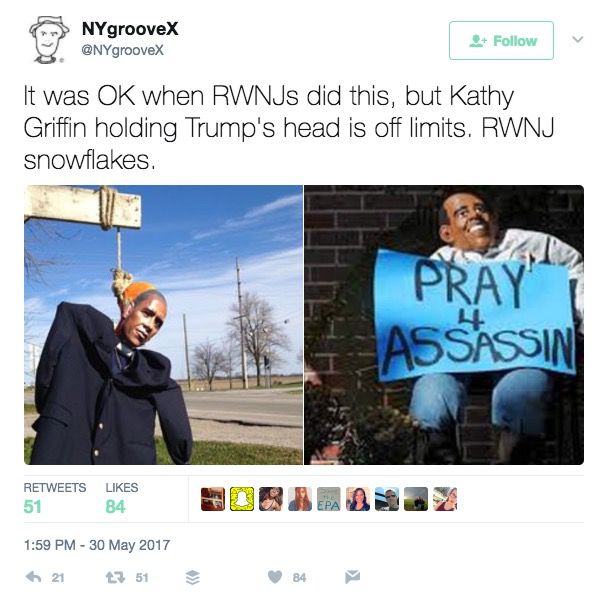Open NYgrooveX profile avatar

49,40
